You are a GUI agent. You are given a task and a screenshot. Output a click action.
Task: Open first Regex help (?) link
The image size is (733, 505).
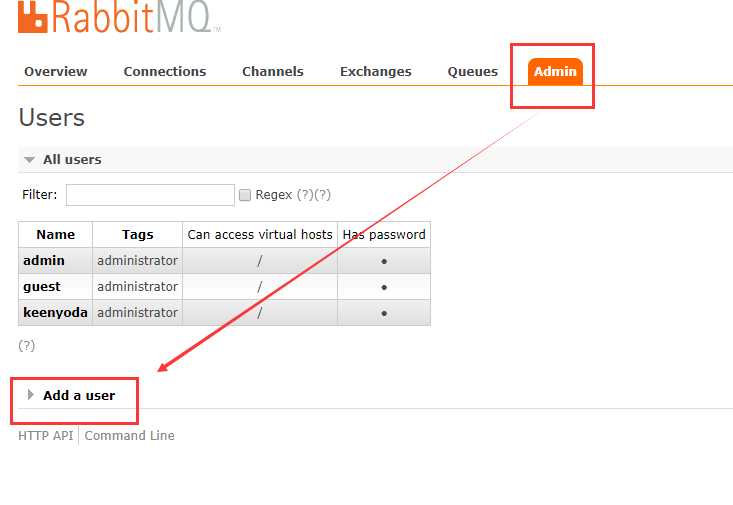305,195
